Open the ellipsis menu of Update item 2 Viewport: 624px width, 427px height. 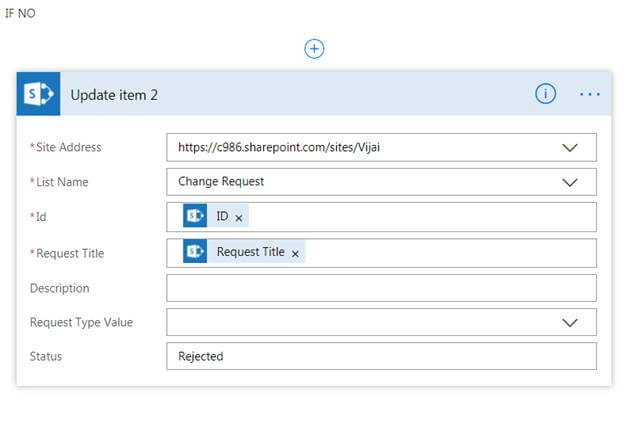click(x=590, y=94)
